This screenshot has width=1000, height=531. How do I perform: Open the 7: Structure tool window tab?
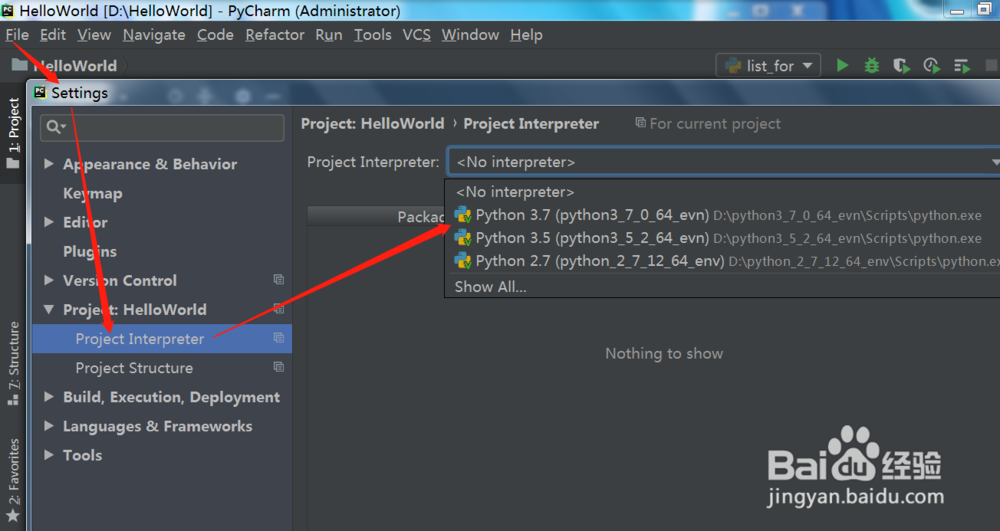13,364
